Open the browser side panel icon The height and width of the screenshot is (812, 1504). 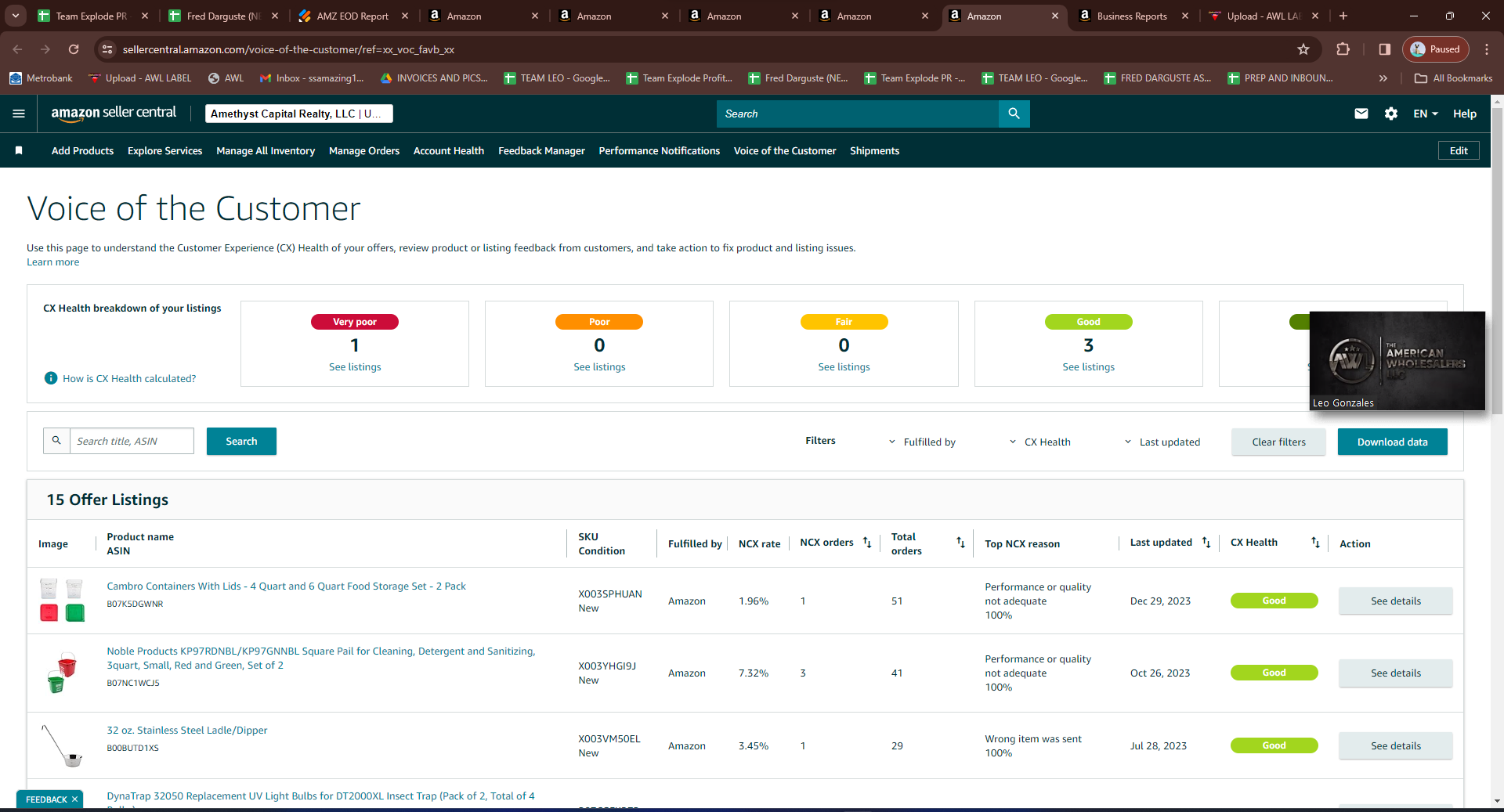(x=1385, y=49)
